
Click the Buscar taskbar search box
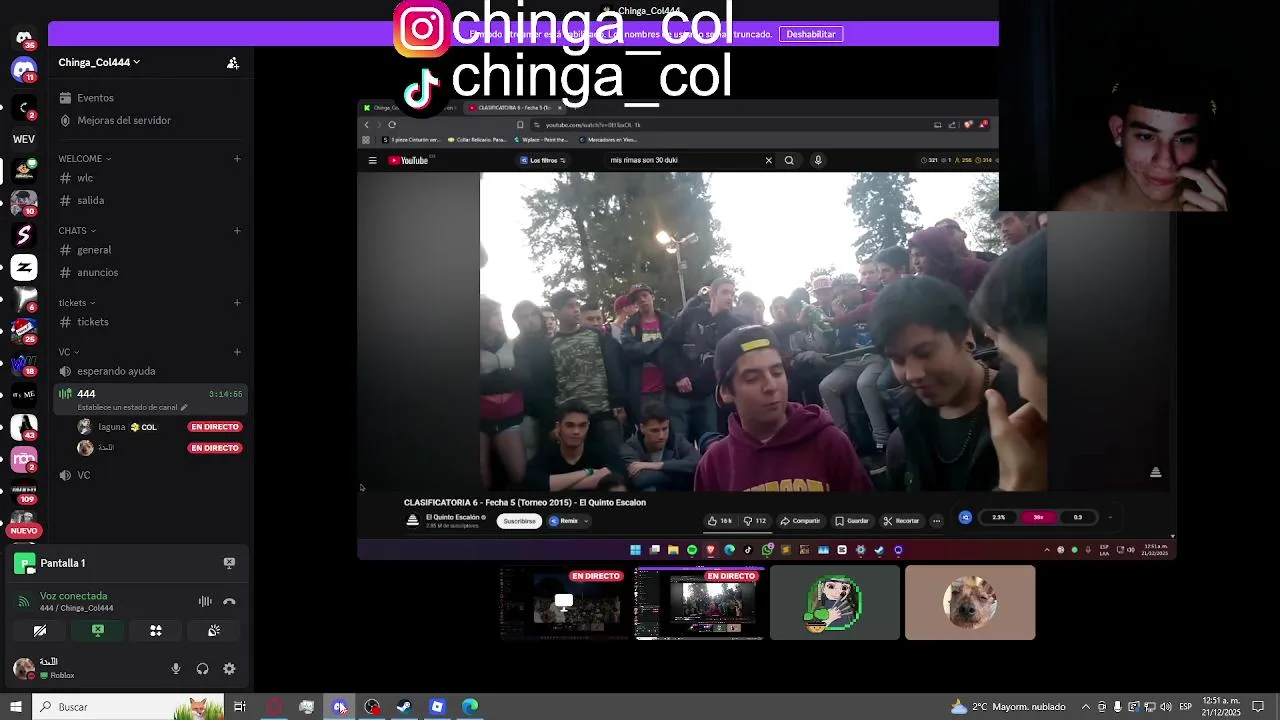click(x=128, y=707)
